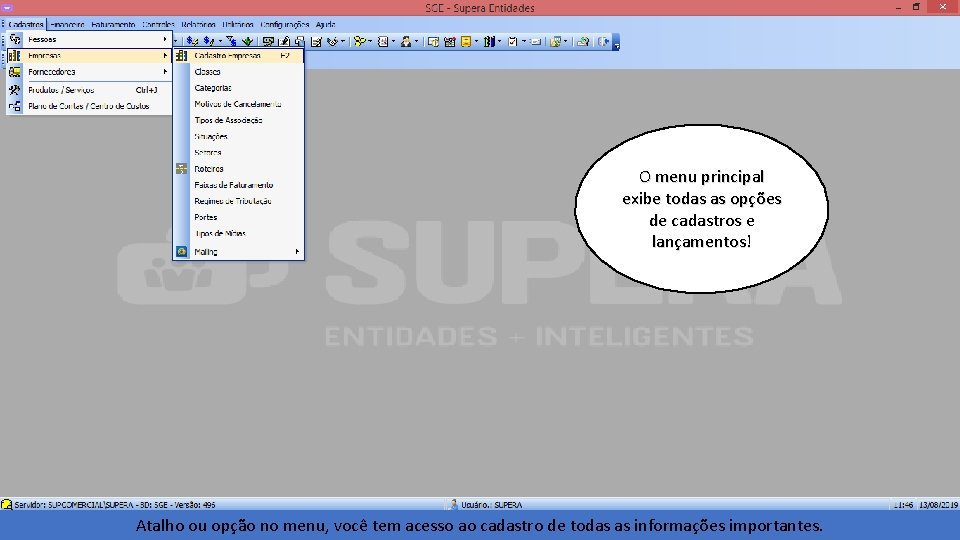960x540 pixels.
Task: Open dropdown arrow beside yellow note icon
Action: 476,42
